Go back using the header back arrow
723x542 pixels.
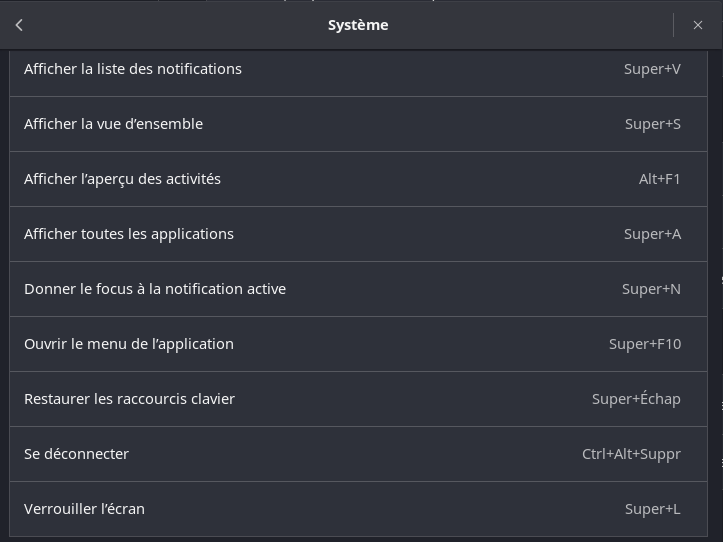click(x=19, y=25)
